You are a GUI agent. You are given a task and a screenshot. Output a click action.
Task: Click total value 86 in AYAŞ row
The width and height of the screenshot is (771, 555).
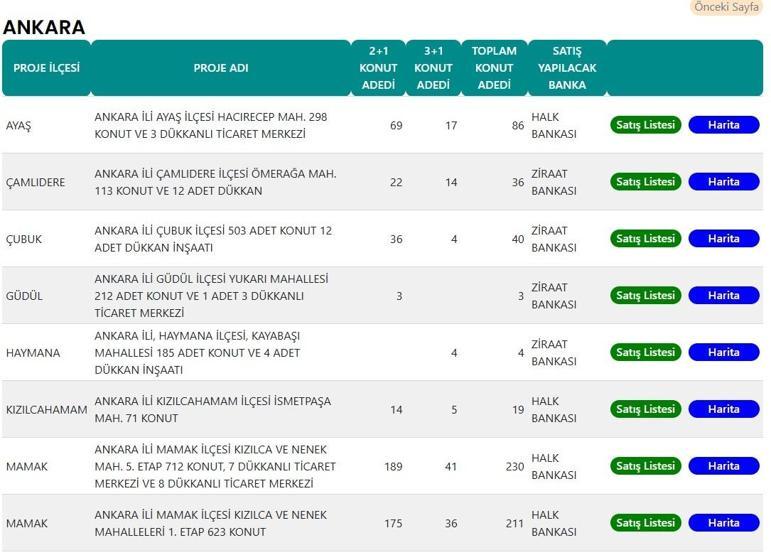click(518, 125)
